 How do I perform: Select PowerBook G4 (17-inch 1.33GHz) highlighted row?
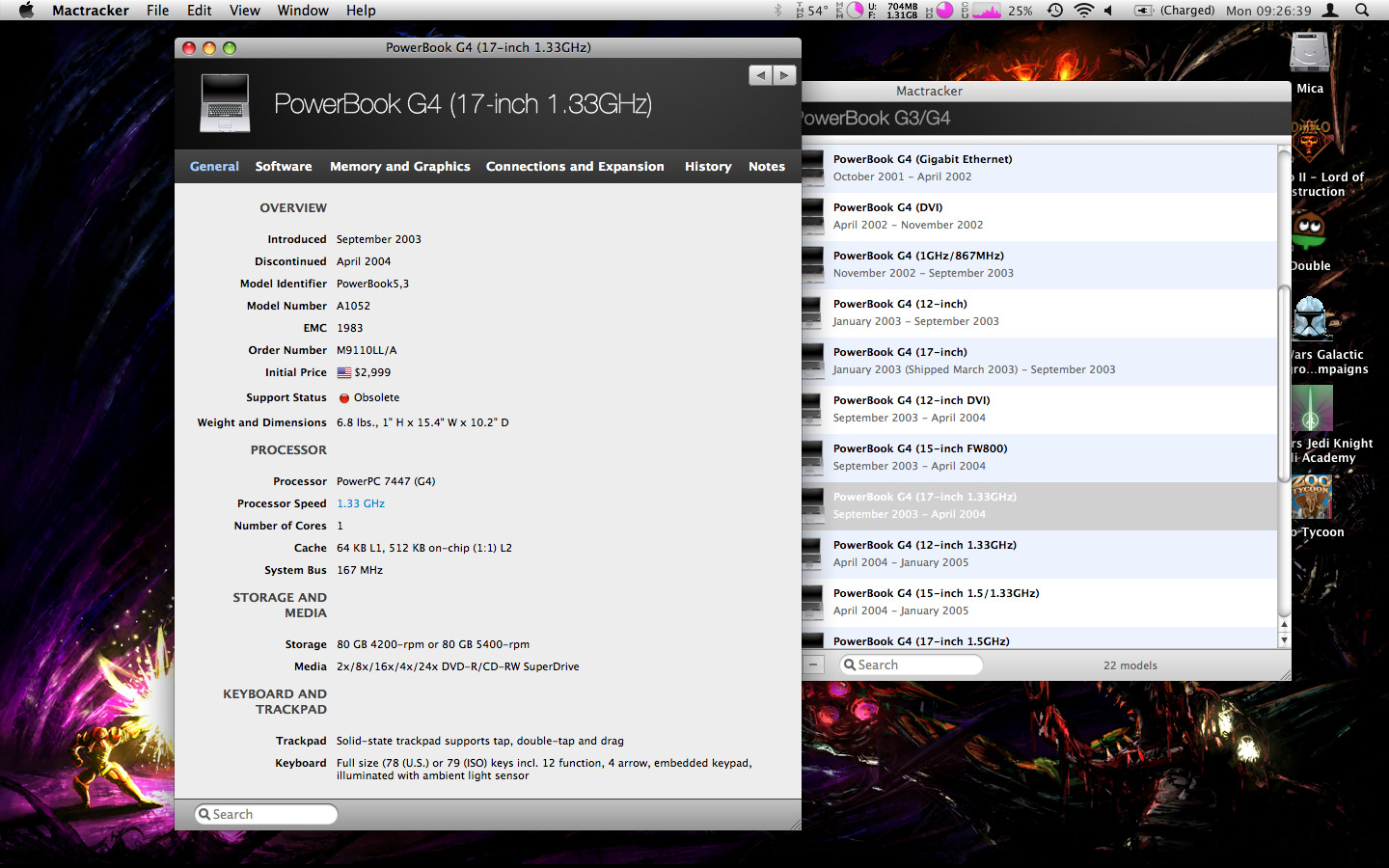[1040, 506]
